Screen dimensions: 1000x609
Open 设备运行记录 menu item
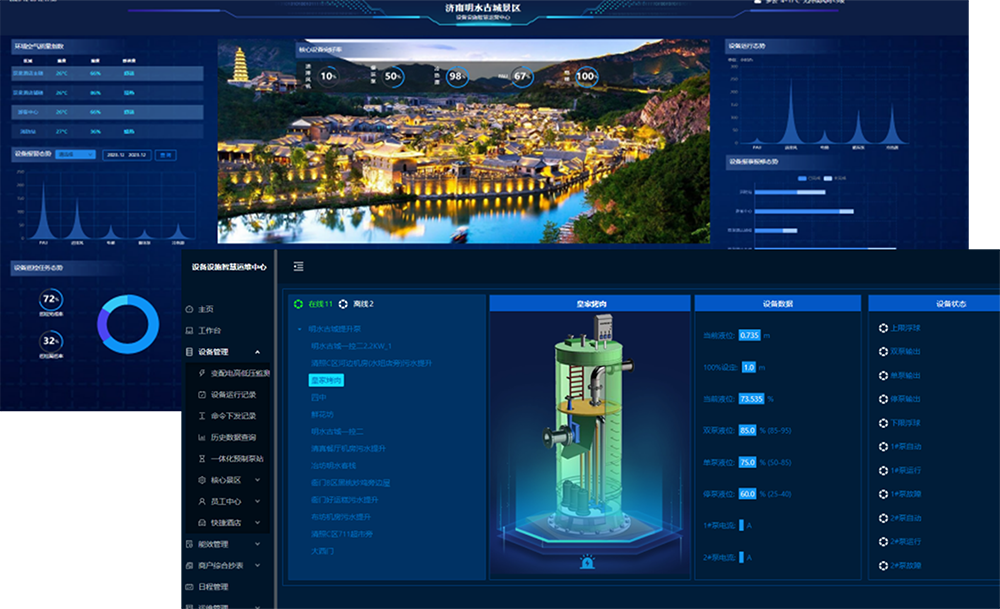pos(233,394)
